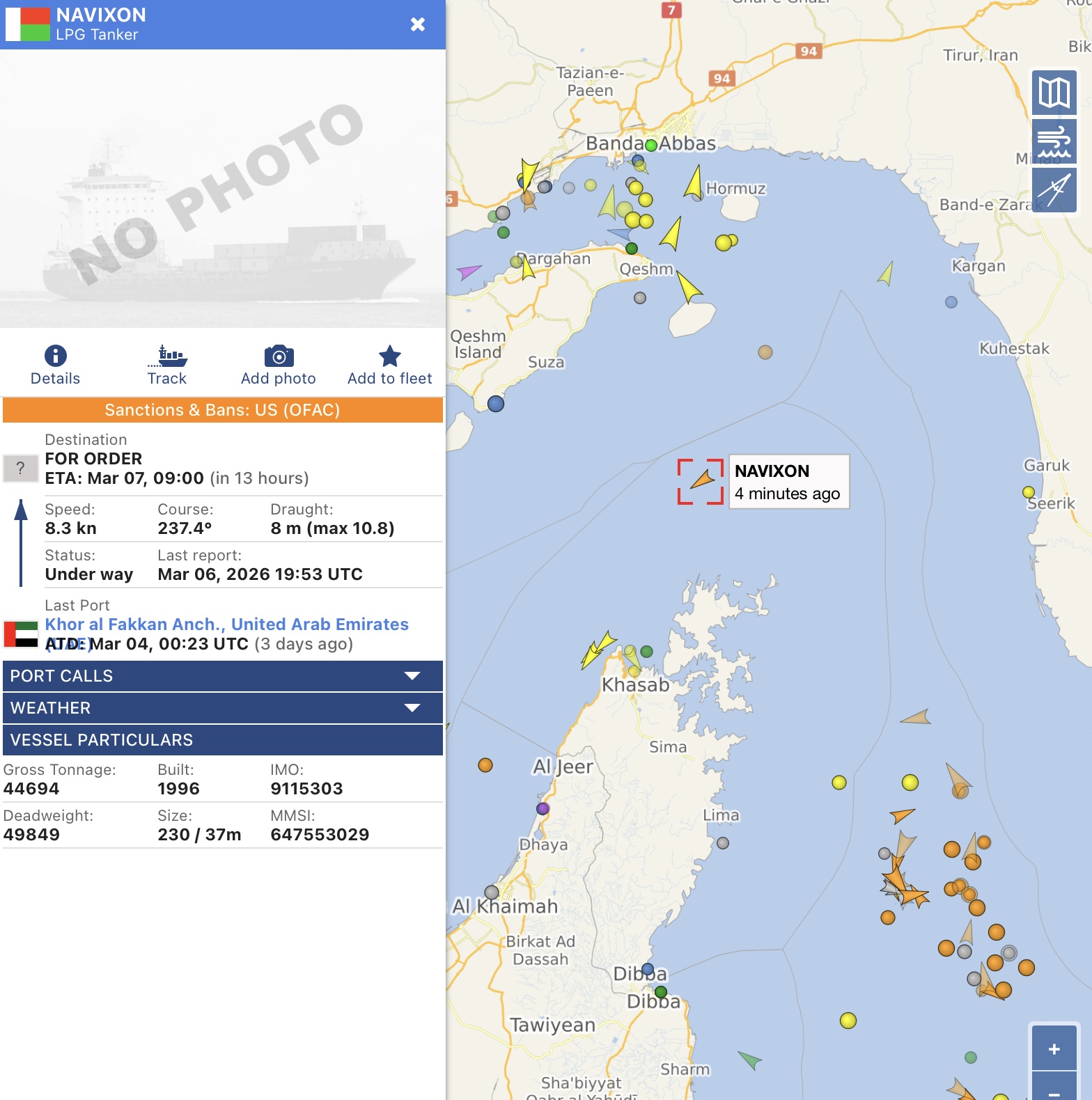Open Khor al Fakkan Anch. port link
The image size is (1092, 1100).
pyautogui.click(x=227, y=624)
